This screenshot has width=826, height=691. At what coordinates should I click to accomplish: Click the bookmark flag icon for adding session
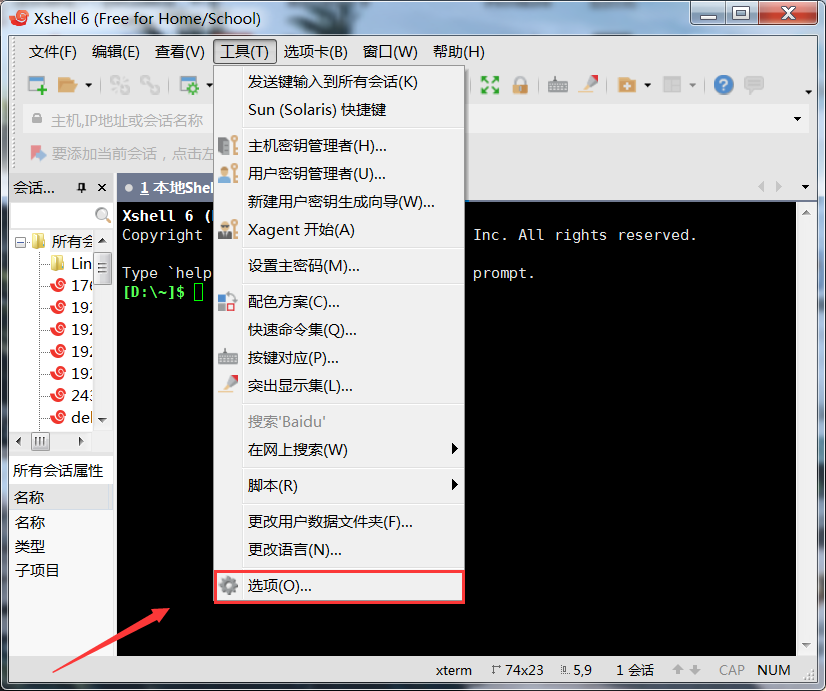pos(38,153)
